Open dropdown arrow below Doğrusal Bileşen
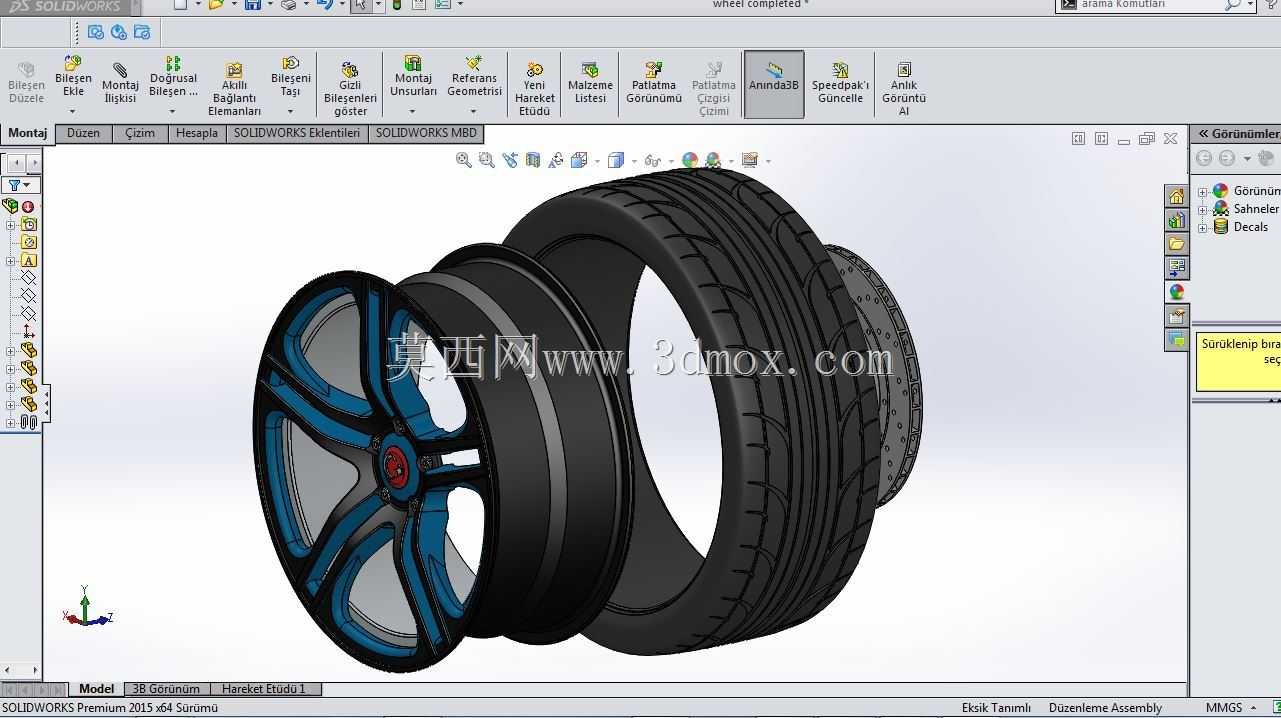 pos(172,111)
